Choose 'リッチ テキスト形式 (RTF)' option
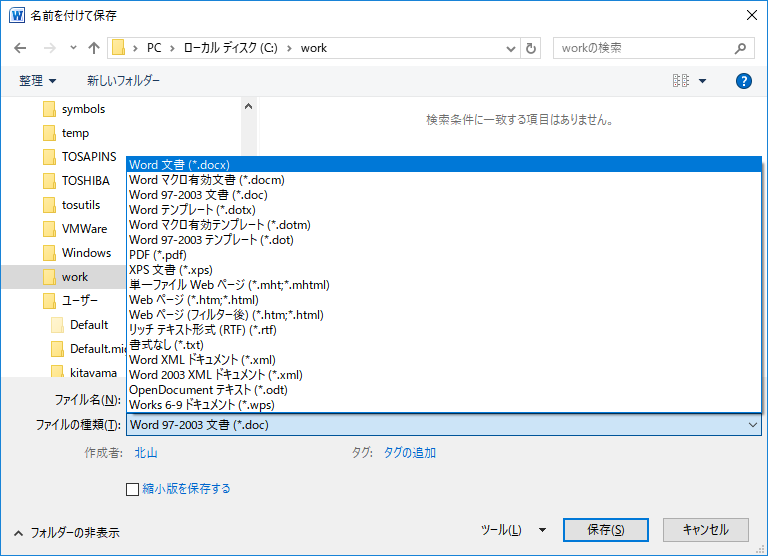This screenshot has width=768, height=556. click(x=443, y=330)
